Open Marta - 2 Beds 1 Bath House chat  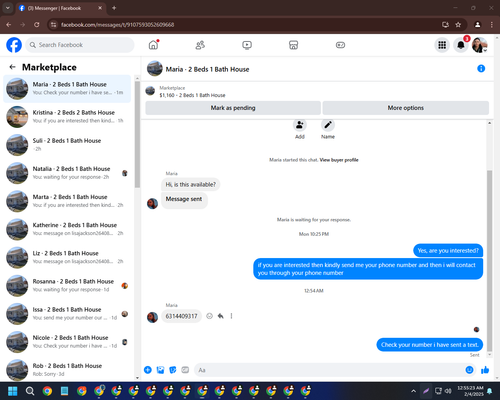[x=67, y=201]
